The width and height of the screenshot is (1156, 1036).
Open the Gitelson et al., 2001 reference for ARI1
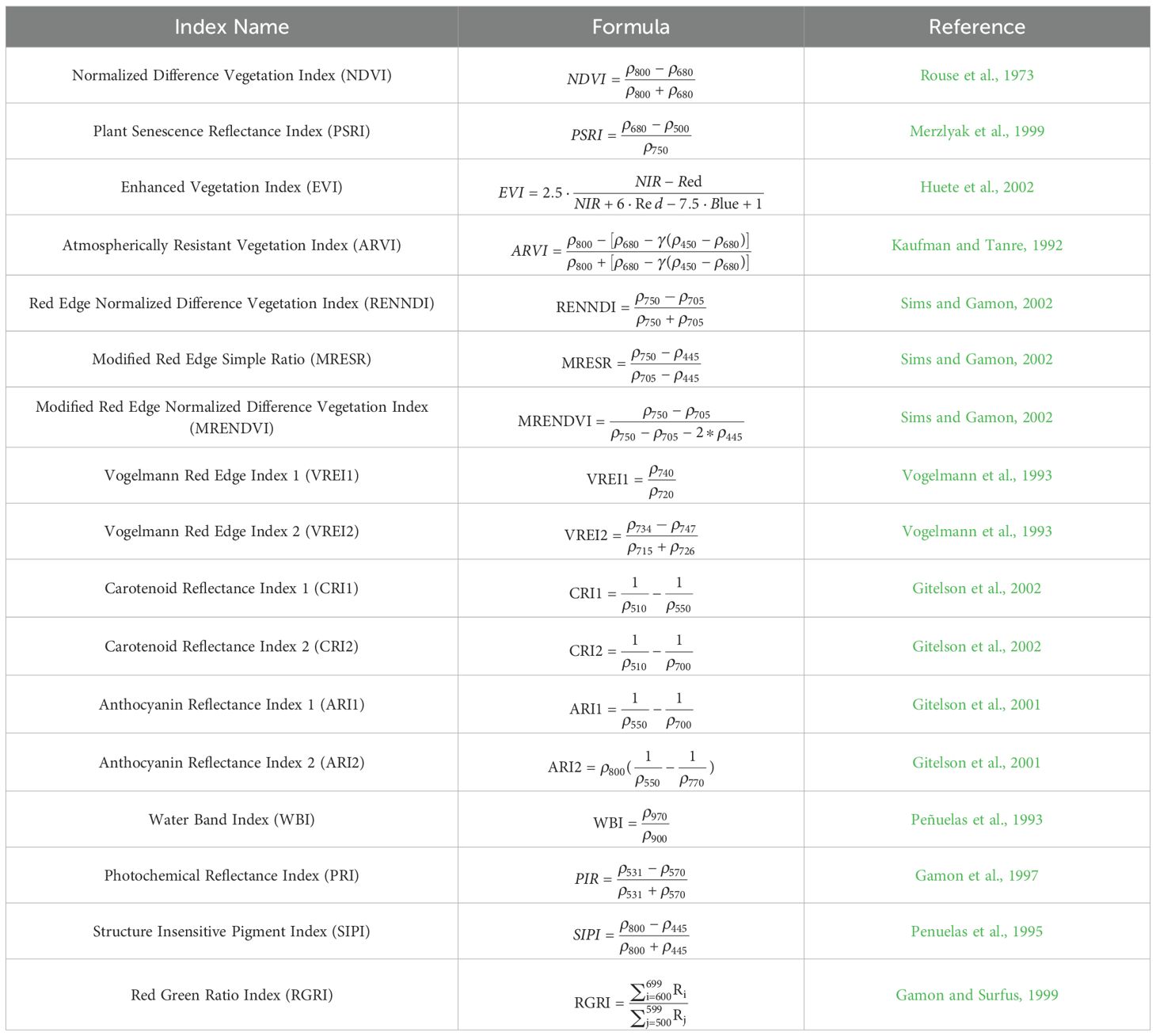coord(976,705)
